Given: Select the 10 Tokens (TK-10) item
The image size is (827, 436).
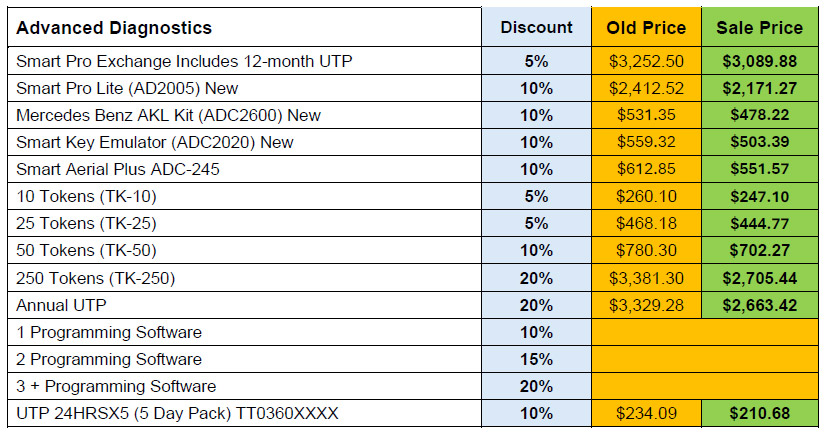Looking at the screenshot, I should (87, 196).
